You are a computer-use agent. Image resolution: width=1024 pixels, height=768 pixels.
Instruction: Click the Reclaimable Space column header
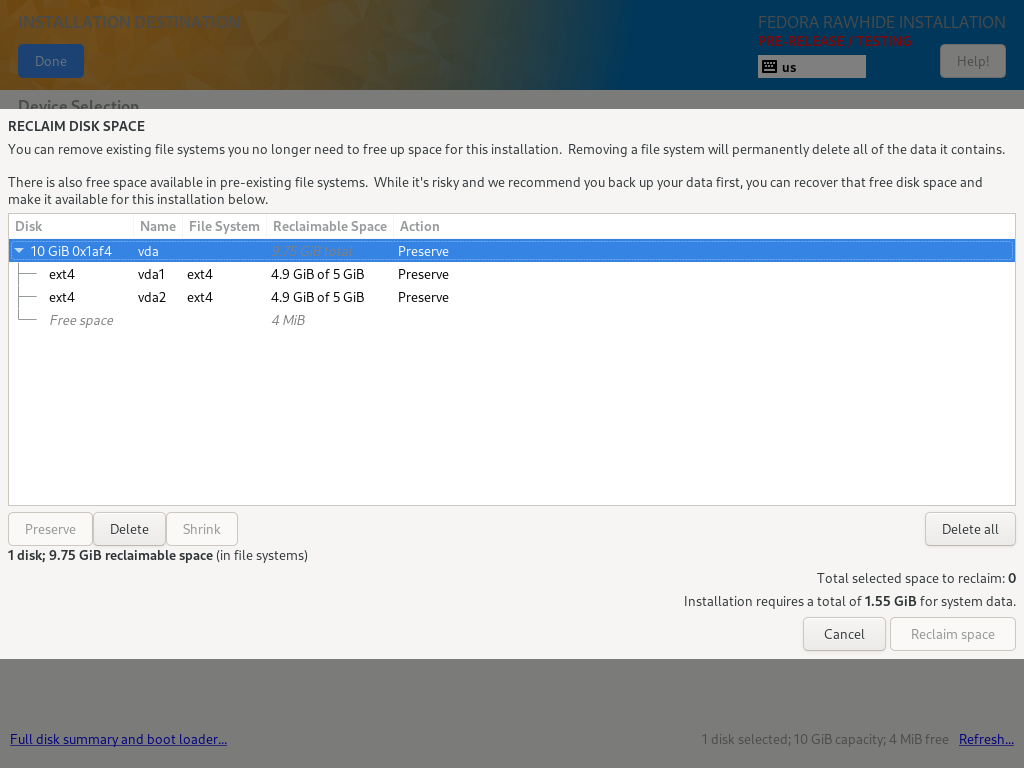tap(330, 227)
